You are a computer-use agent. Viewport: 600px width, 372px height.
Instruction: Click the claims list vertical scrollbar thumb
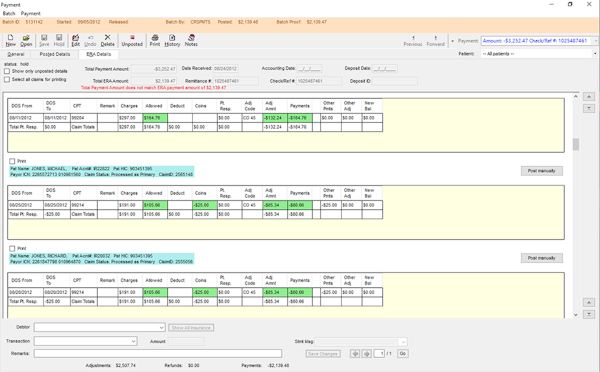(x=576, y=144)
